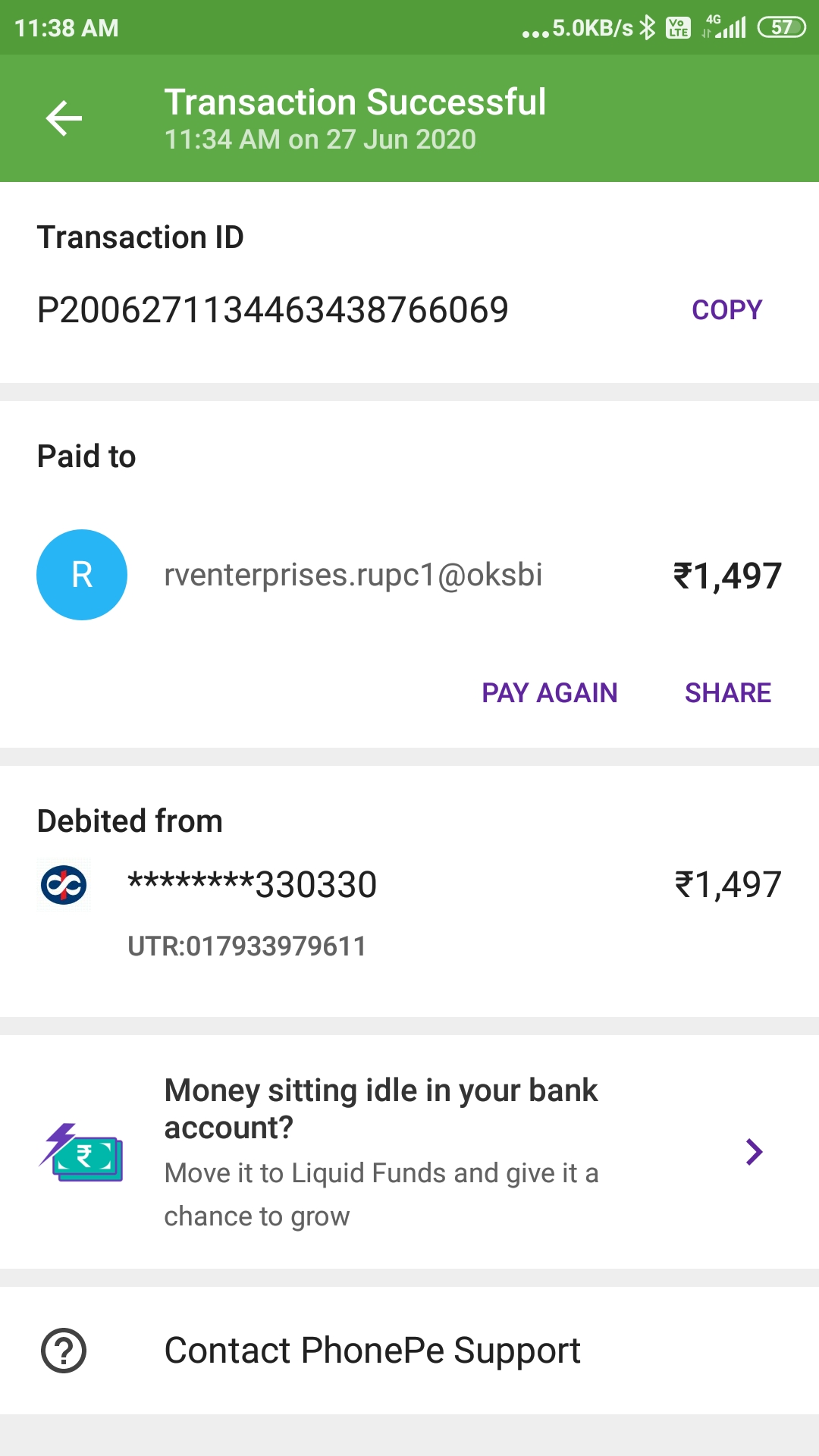Tap the rventerprises.rupc1@oksbi payee address
Screen dimensions: 819x1456
coord(353,575)
